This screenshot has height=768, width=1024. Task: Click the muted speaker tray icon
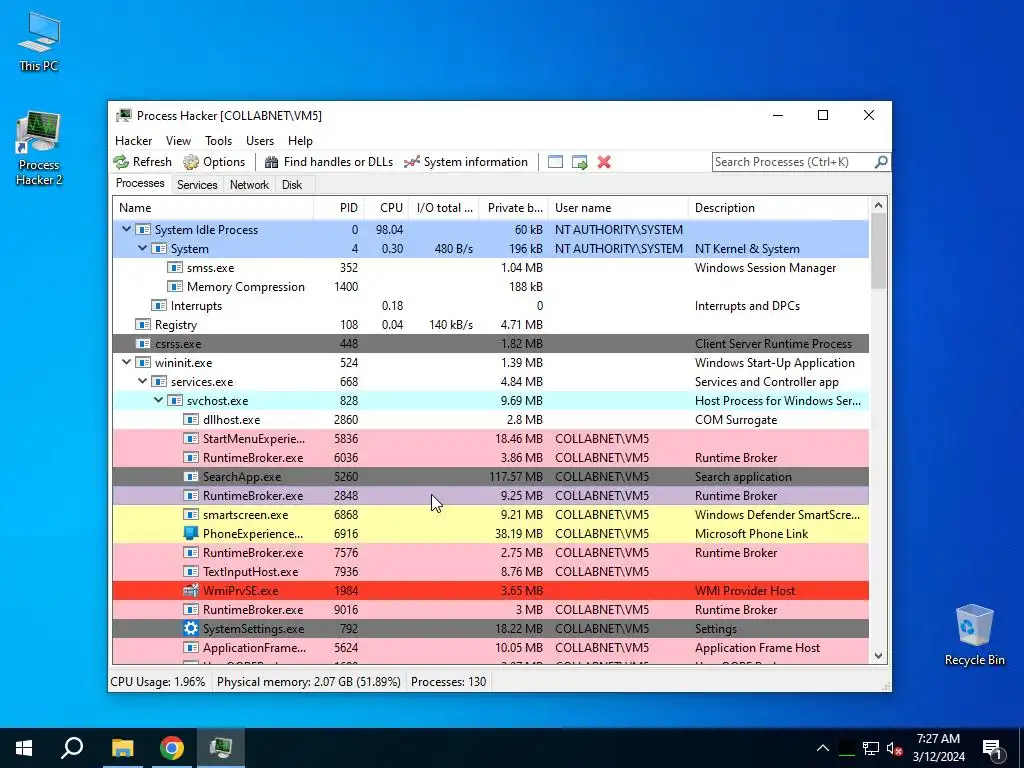click(x=895, y=748)
